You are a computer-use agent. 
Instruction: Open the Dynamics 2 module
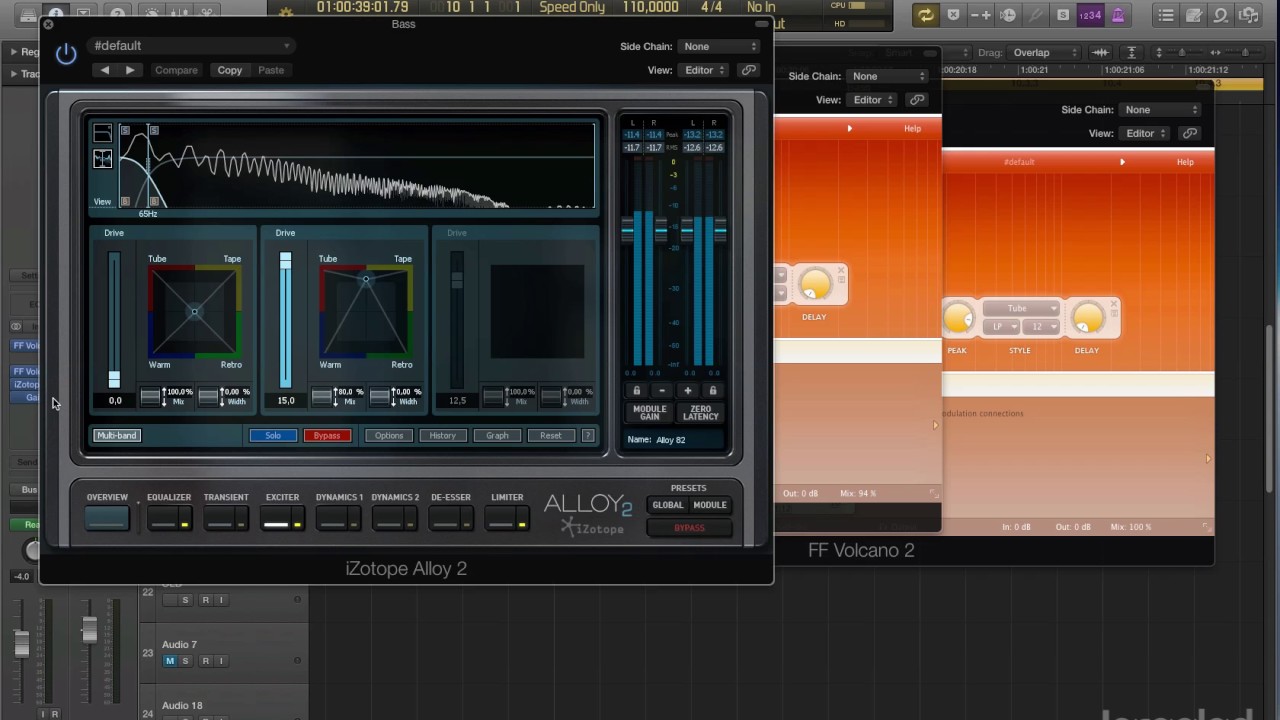click(388, 518)
